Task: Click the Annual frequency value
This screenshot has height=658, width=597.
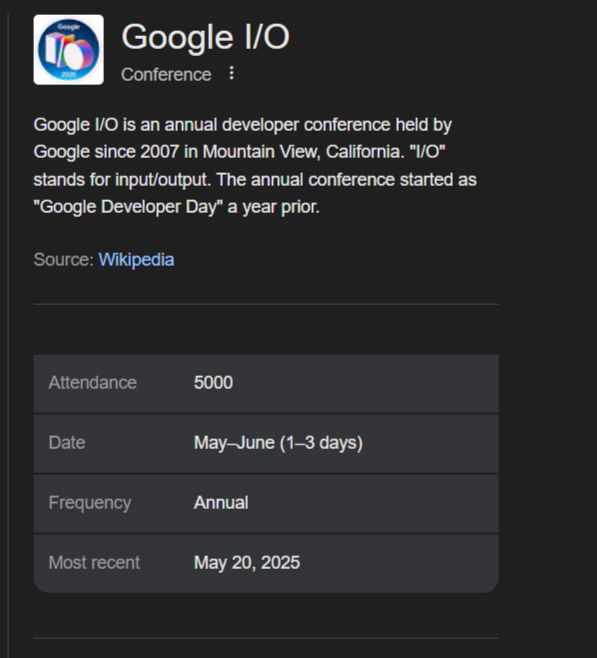Action: [x=221, y=503]
